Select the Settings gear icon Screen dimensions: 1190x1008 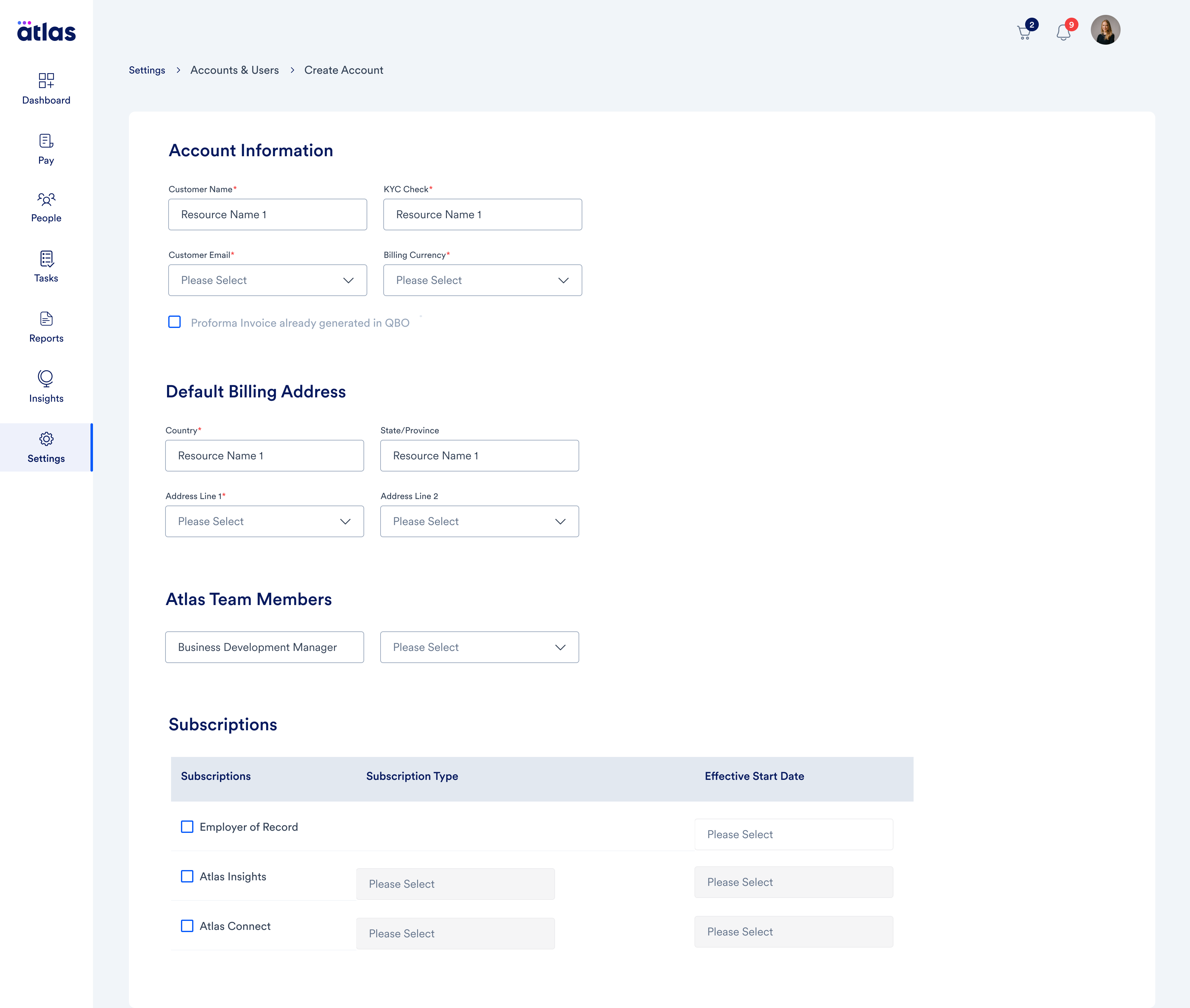pos(46,439)
